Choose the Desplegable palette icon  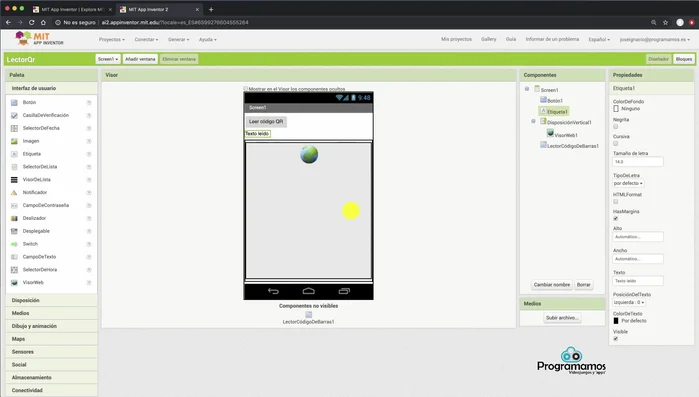point(14,231)
